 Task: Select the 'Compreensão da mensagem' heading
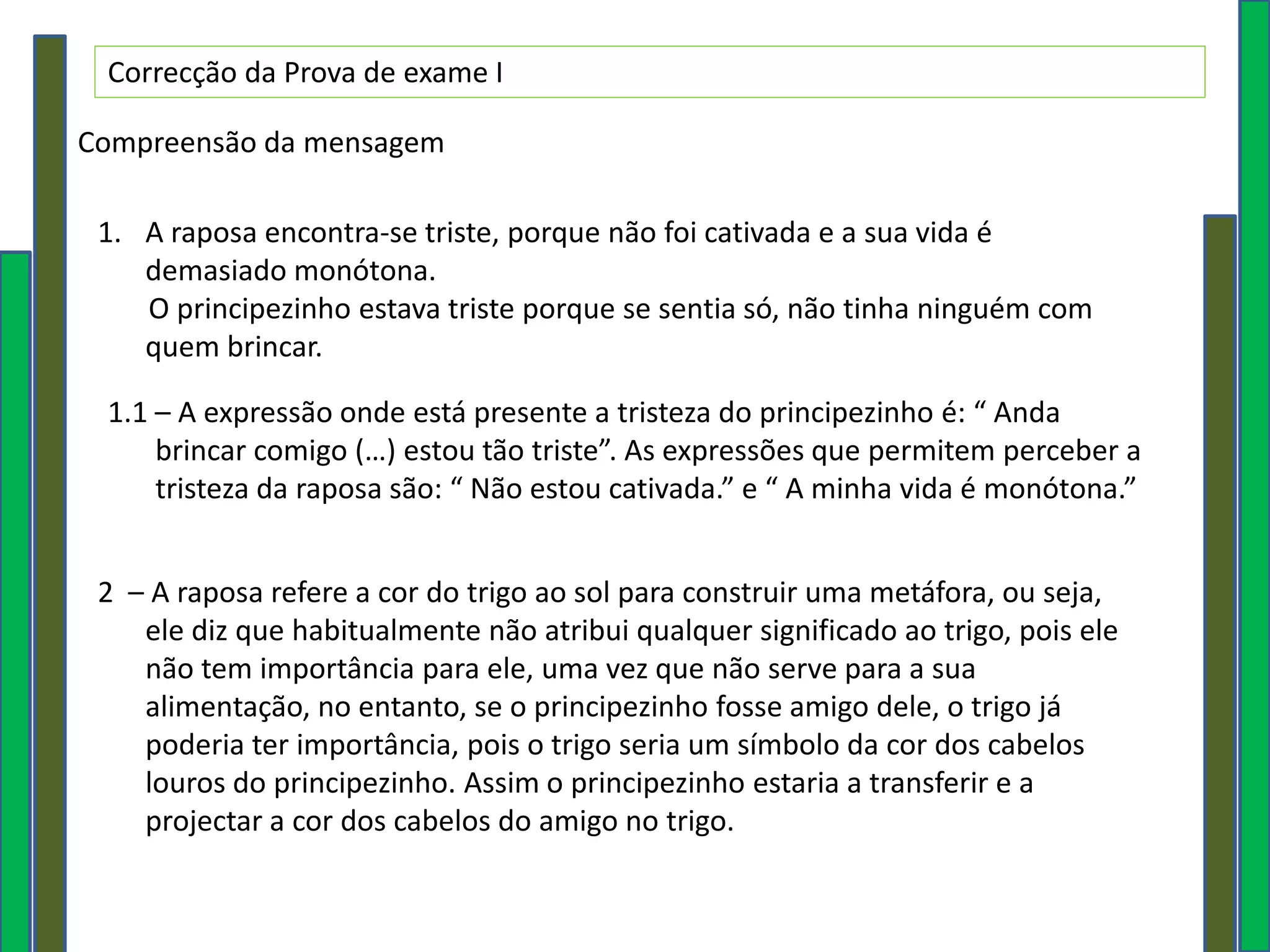coord(261,143)
